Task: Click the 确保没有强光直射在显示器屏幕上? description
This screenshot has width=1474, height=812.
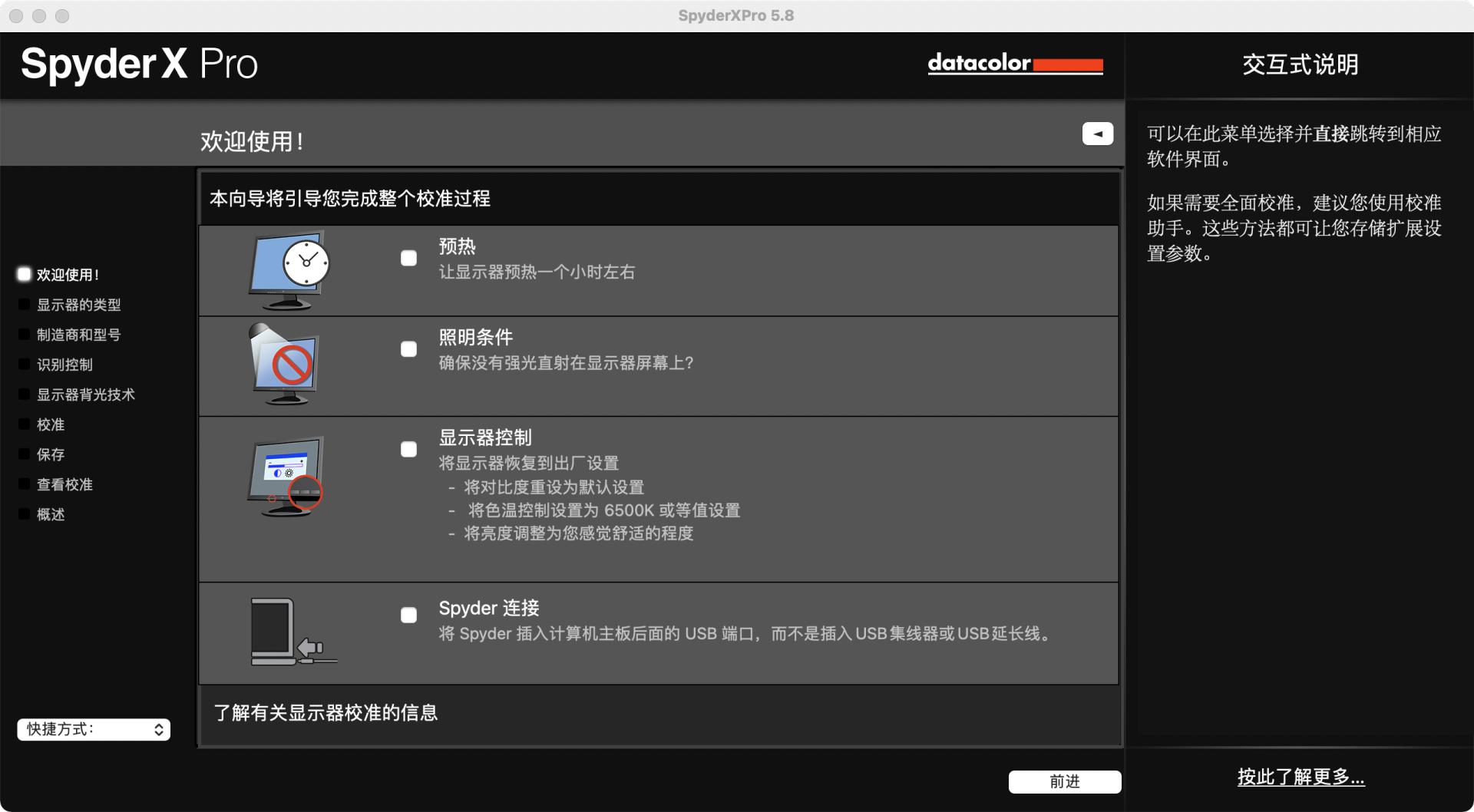Action: (x=566, y=363)
